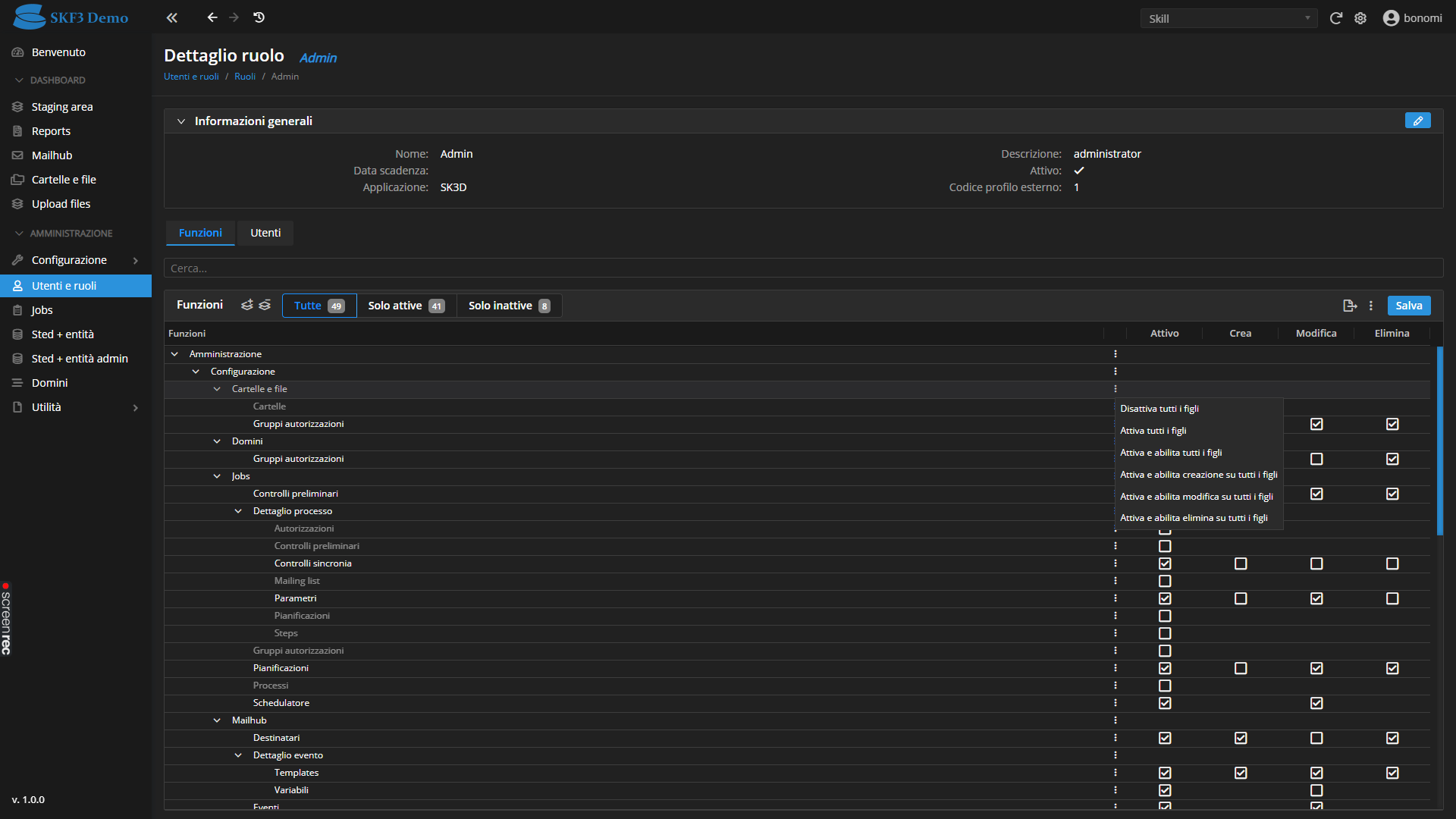Open Jobs from sidebar

pos(76,310)
